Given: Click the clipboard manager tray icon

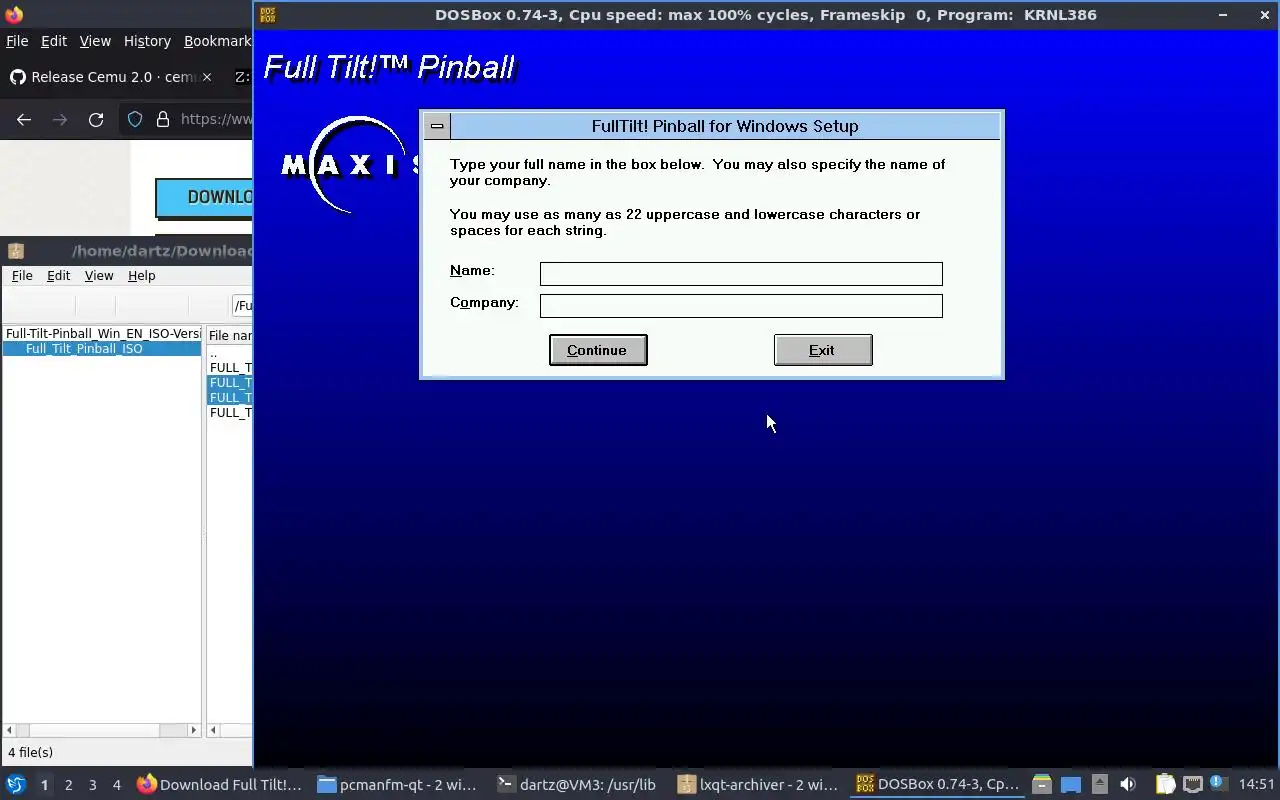Looking at the screenshot, I should click(x=1165, y=785).
